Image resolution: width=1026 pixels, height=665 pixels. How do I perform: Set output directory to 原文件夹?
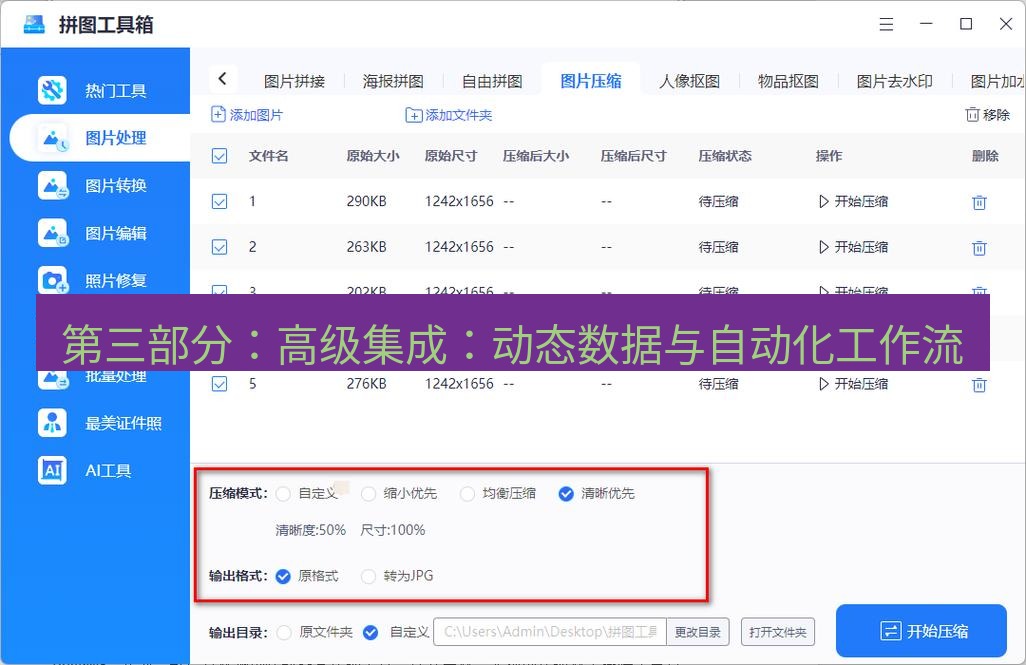click(x=284, y=632)
